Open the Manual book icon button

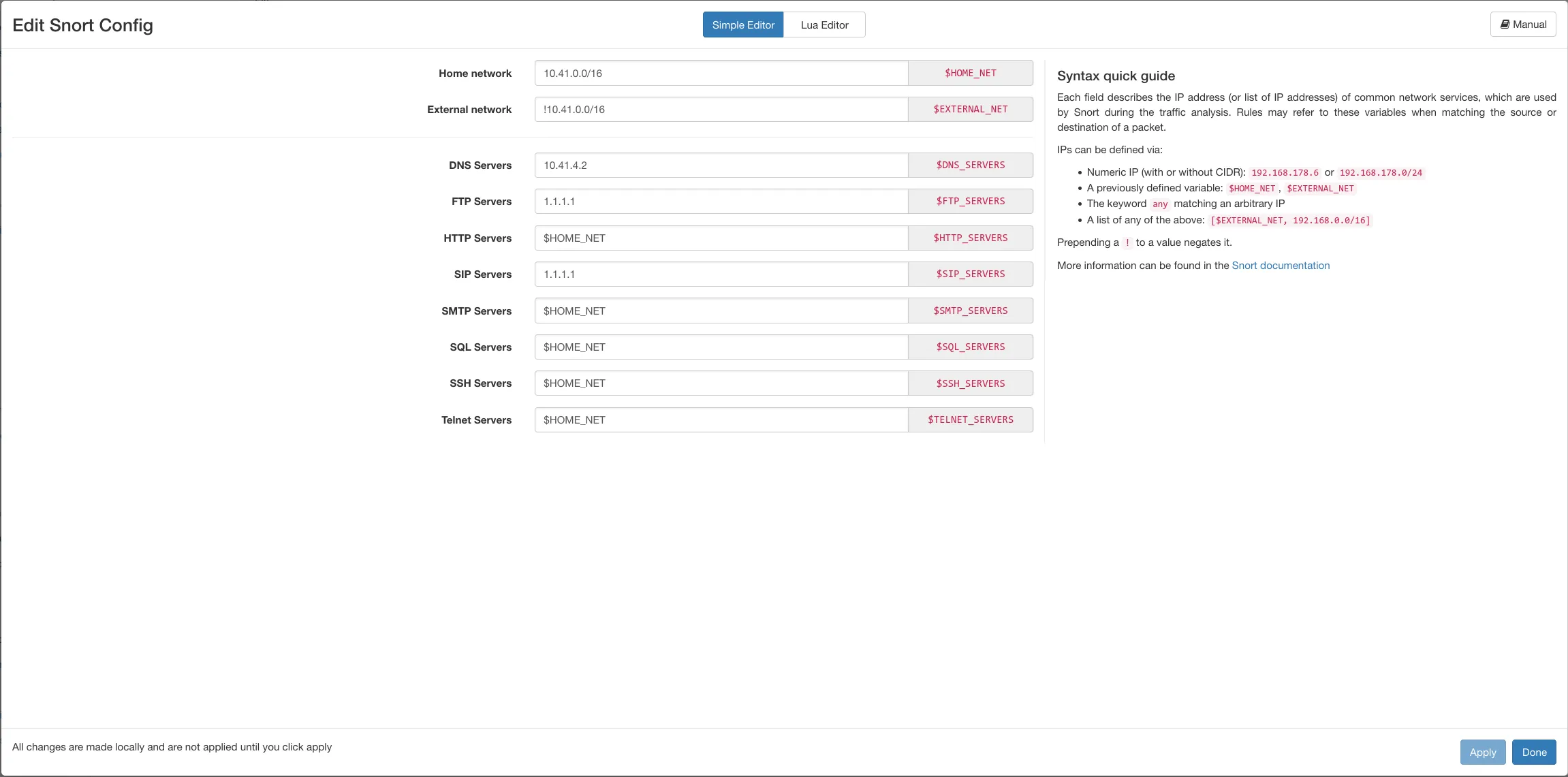tap(1523, 25)
